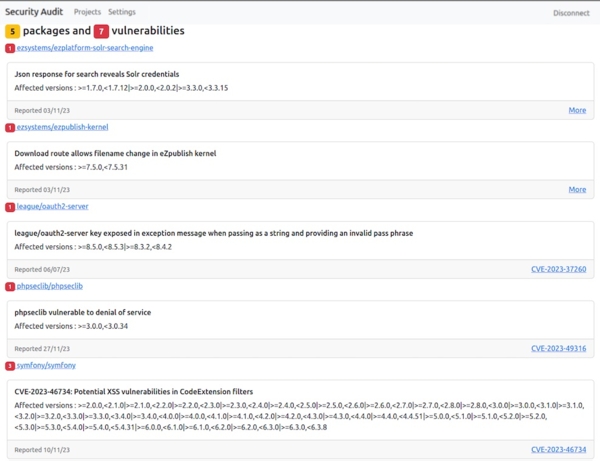
Task: Open the Projects menu item
Action: (87, 12)
